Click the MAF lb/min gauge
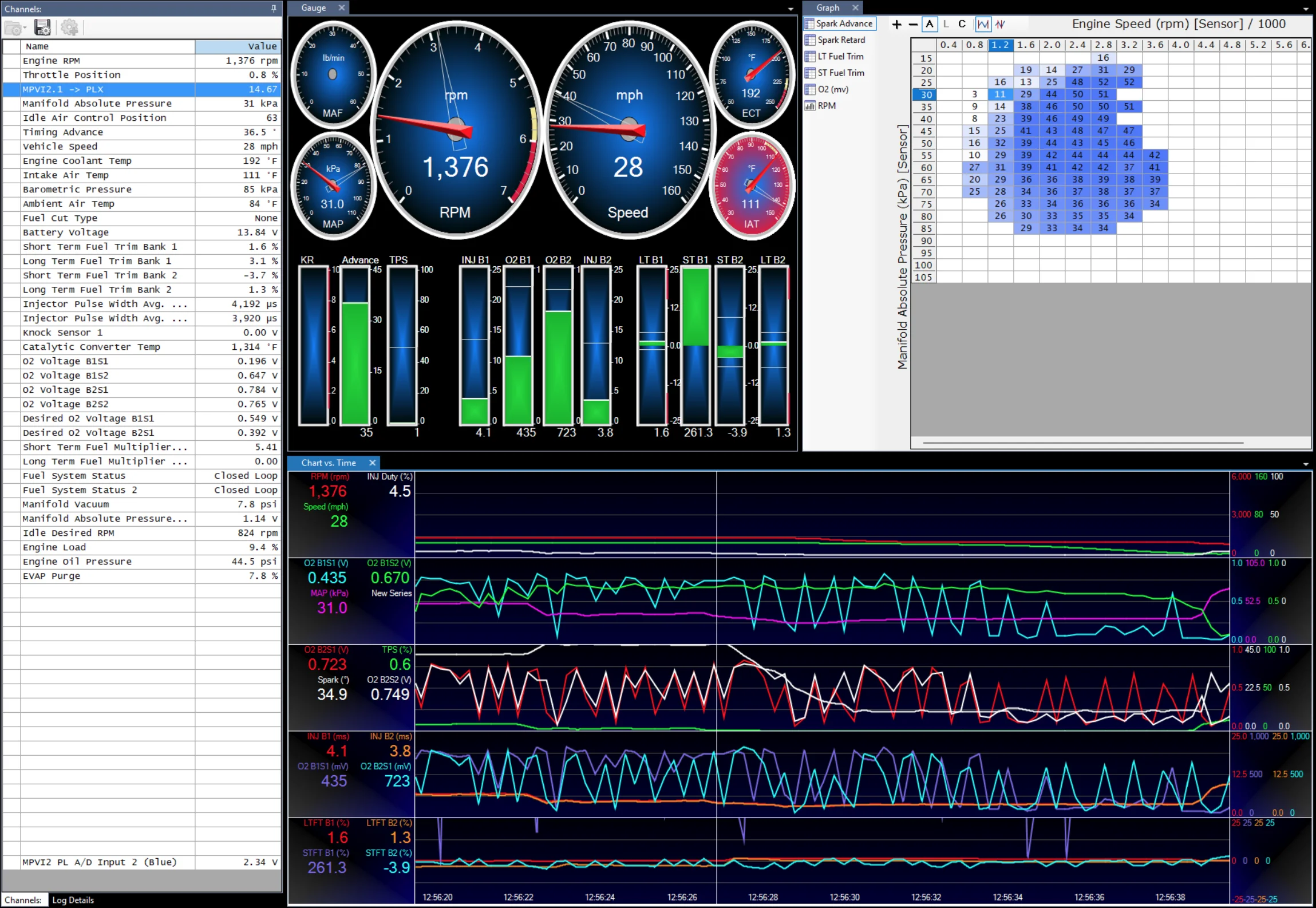This screenshot has height=908, width=1316. [x=333, y=74]
